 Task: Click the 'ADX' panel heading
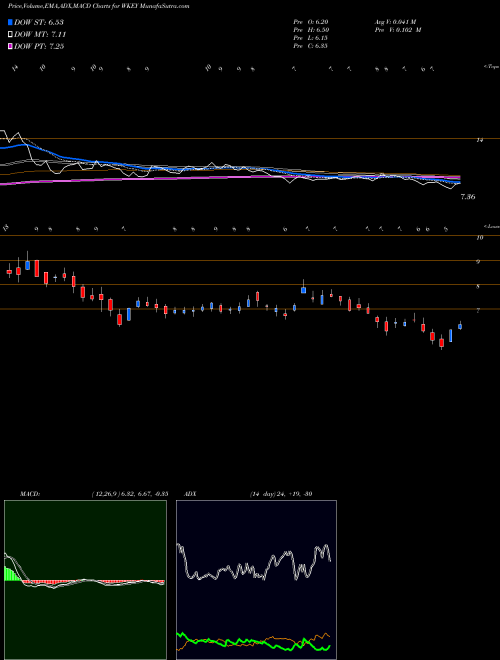click(190, 494)
